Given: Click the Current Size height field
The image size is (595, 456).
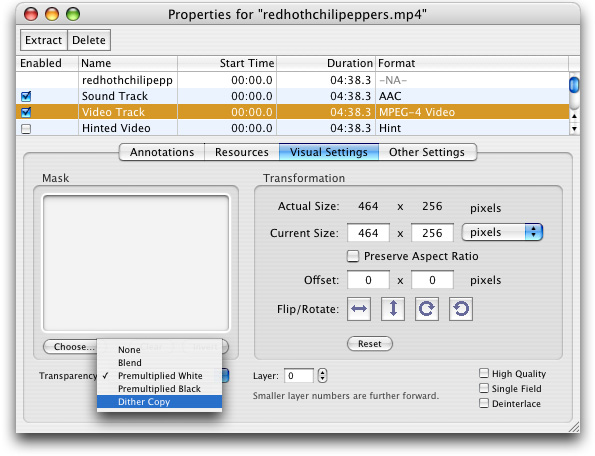Looking at the screenshot, I should 432,233.
